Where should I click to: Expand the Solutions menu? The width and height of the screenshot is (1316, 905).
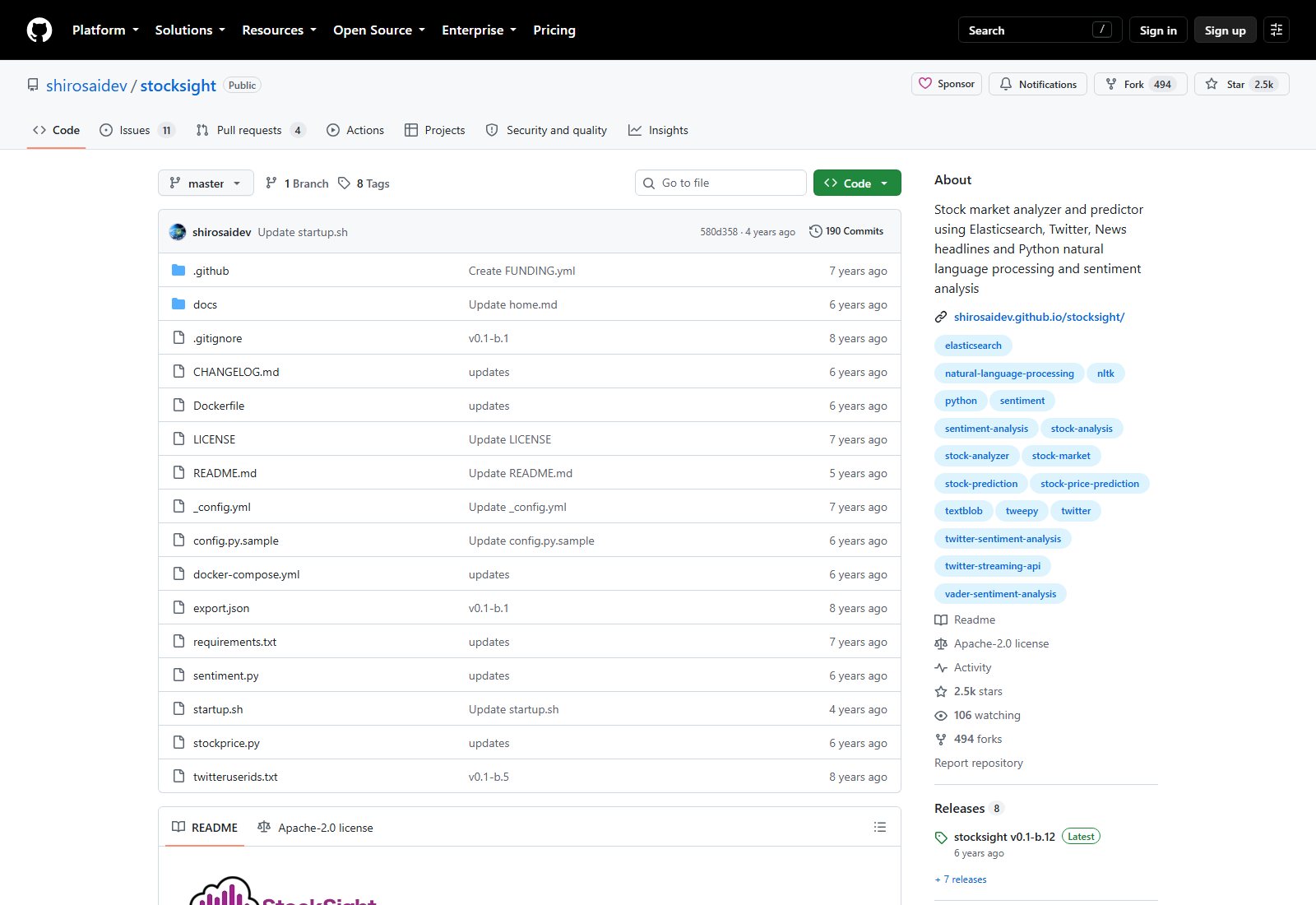(x=190, y=30)
